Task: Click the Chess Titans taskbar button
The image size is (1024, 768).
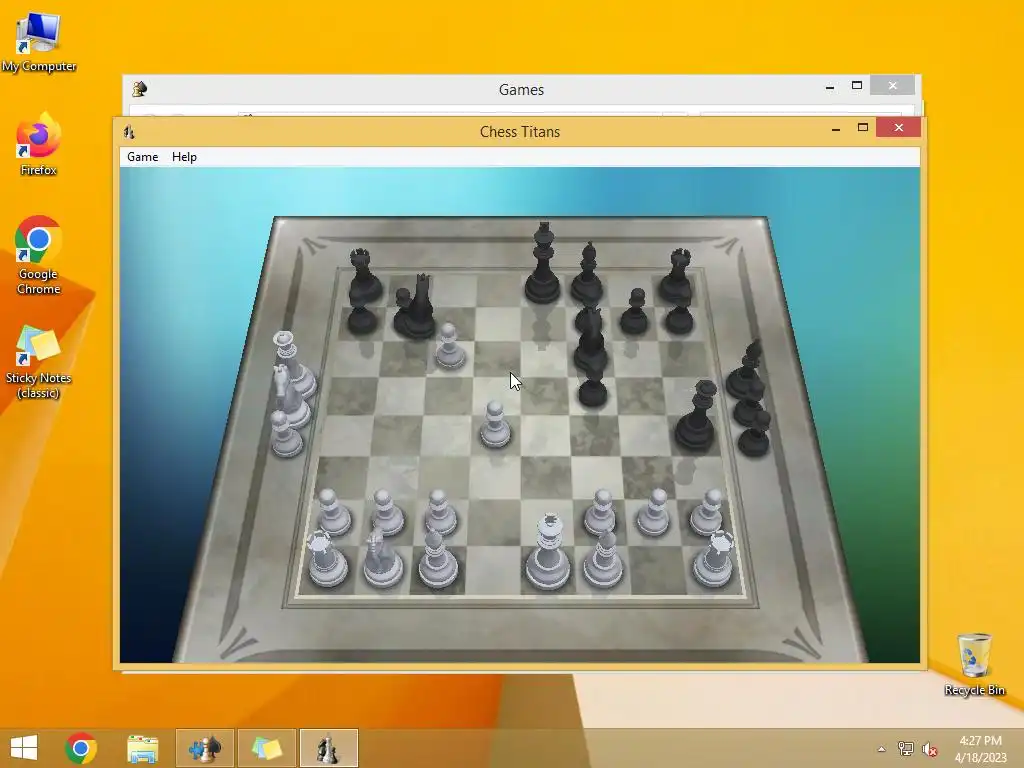Action: point(328,748)
